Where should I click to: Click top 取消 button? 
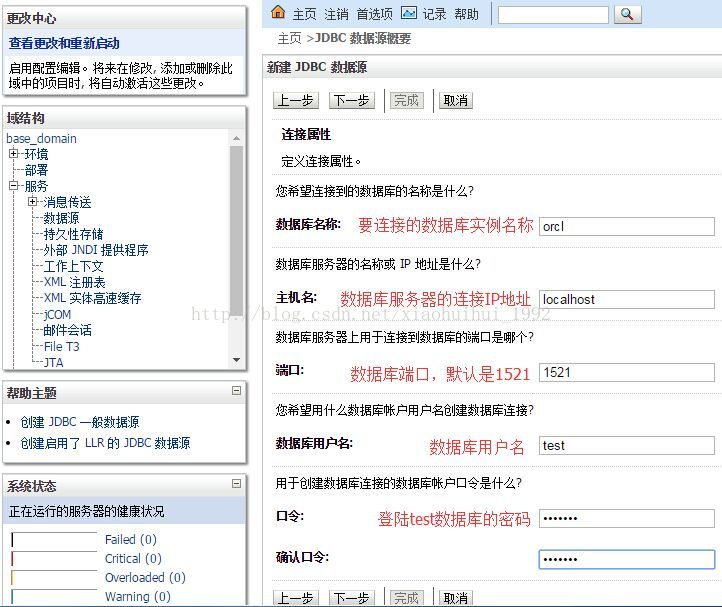455,100
